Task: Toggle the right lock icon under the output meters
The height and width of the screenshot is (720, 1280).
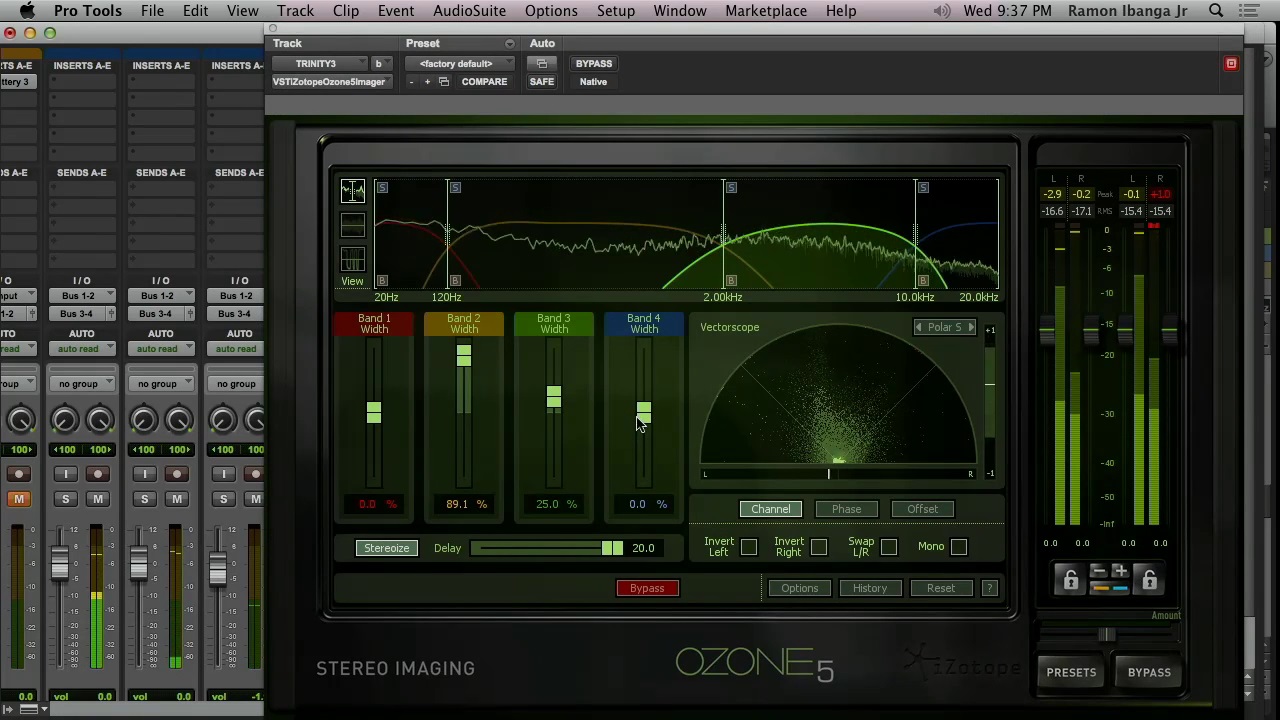Action: pos(1149,580)
